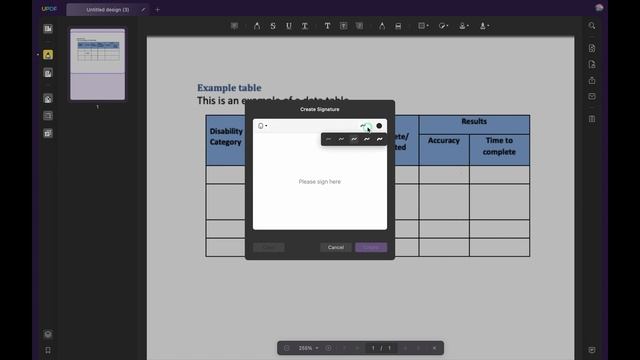Open the page tools sidebar icon below crop
Viewport: 640px width, 360px height.
coord(48,133)
